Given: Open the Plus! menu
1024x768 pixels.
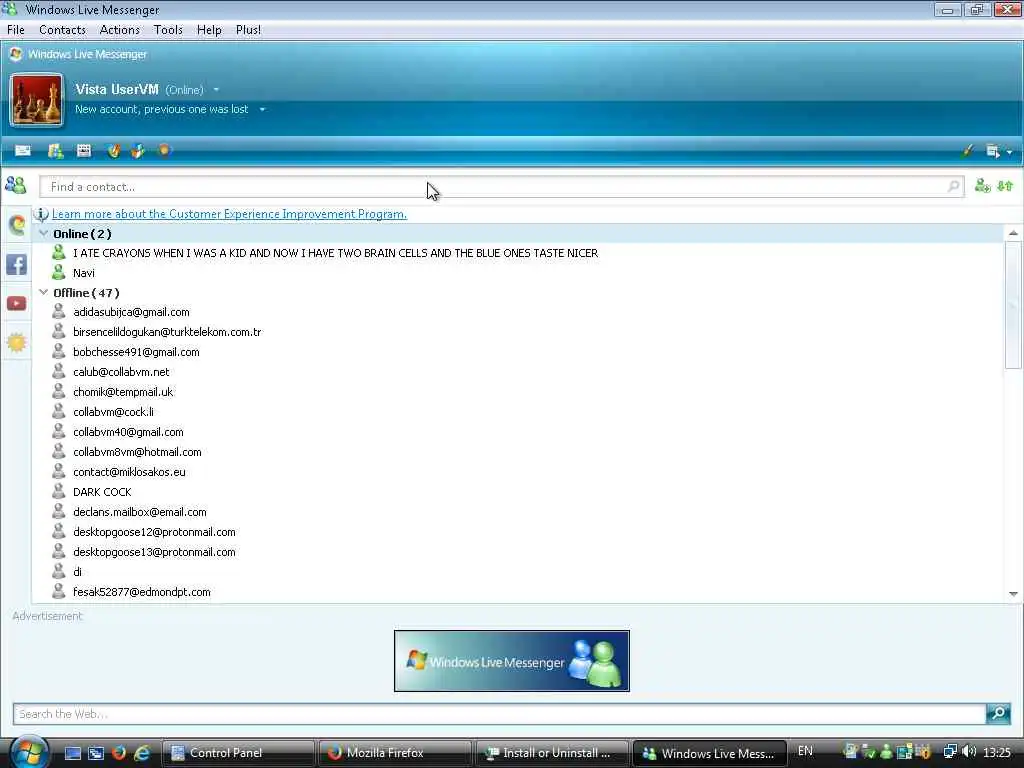Looking at the screenshot, I should point(248,30).
